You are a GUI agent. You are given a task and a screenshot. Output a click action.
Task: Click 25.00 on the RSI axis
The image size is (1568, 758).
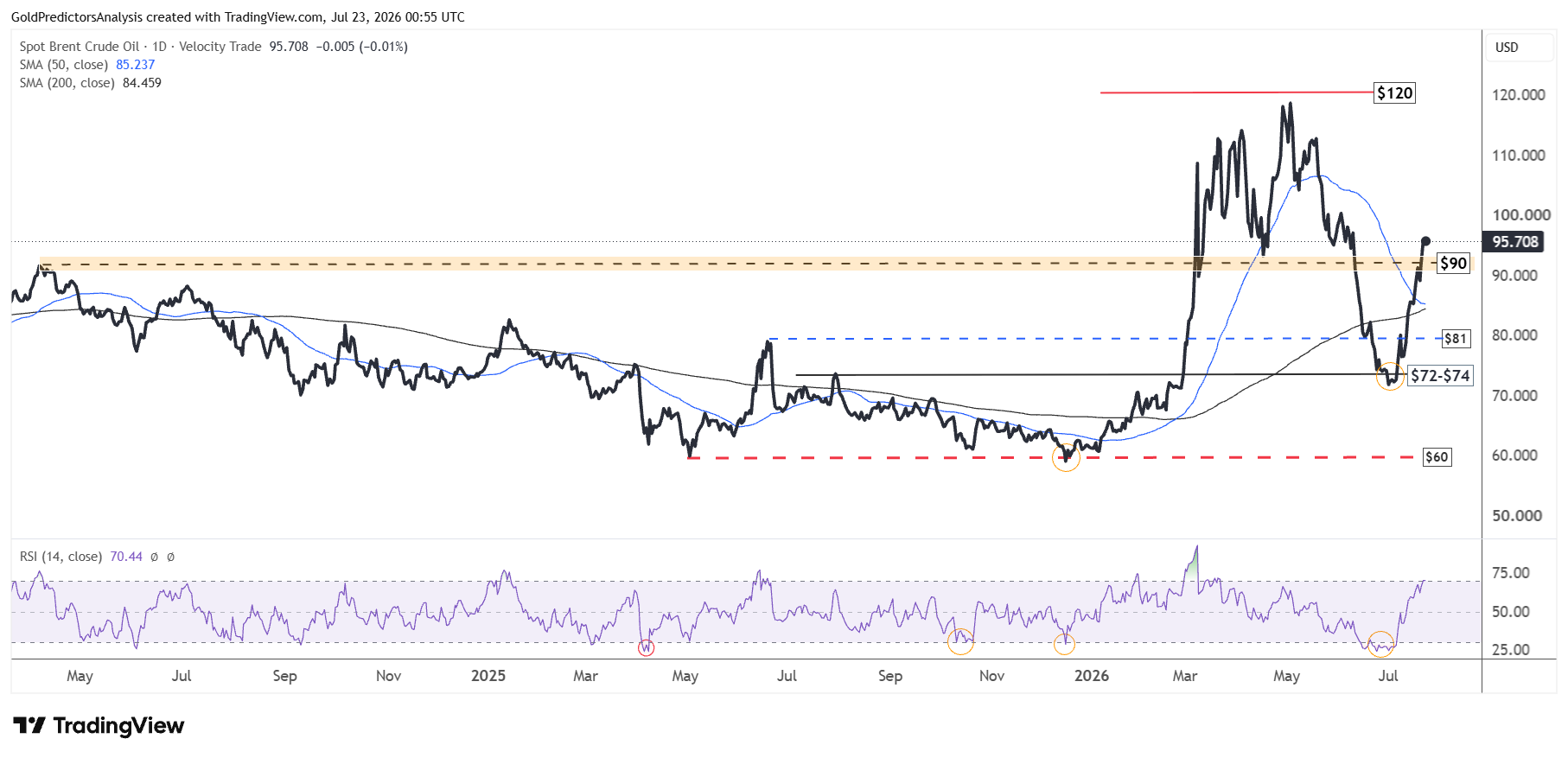[1511, 650]
